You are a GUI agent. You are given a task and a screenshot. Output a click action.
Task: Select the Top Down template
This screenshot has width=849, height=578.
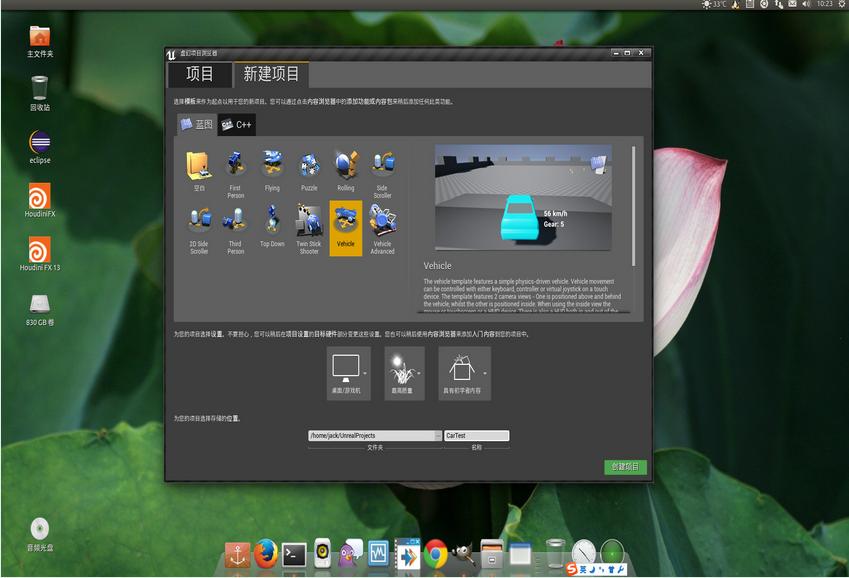(272, 228)
